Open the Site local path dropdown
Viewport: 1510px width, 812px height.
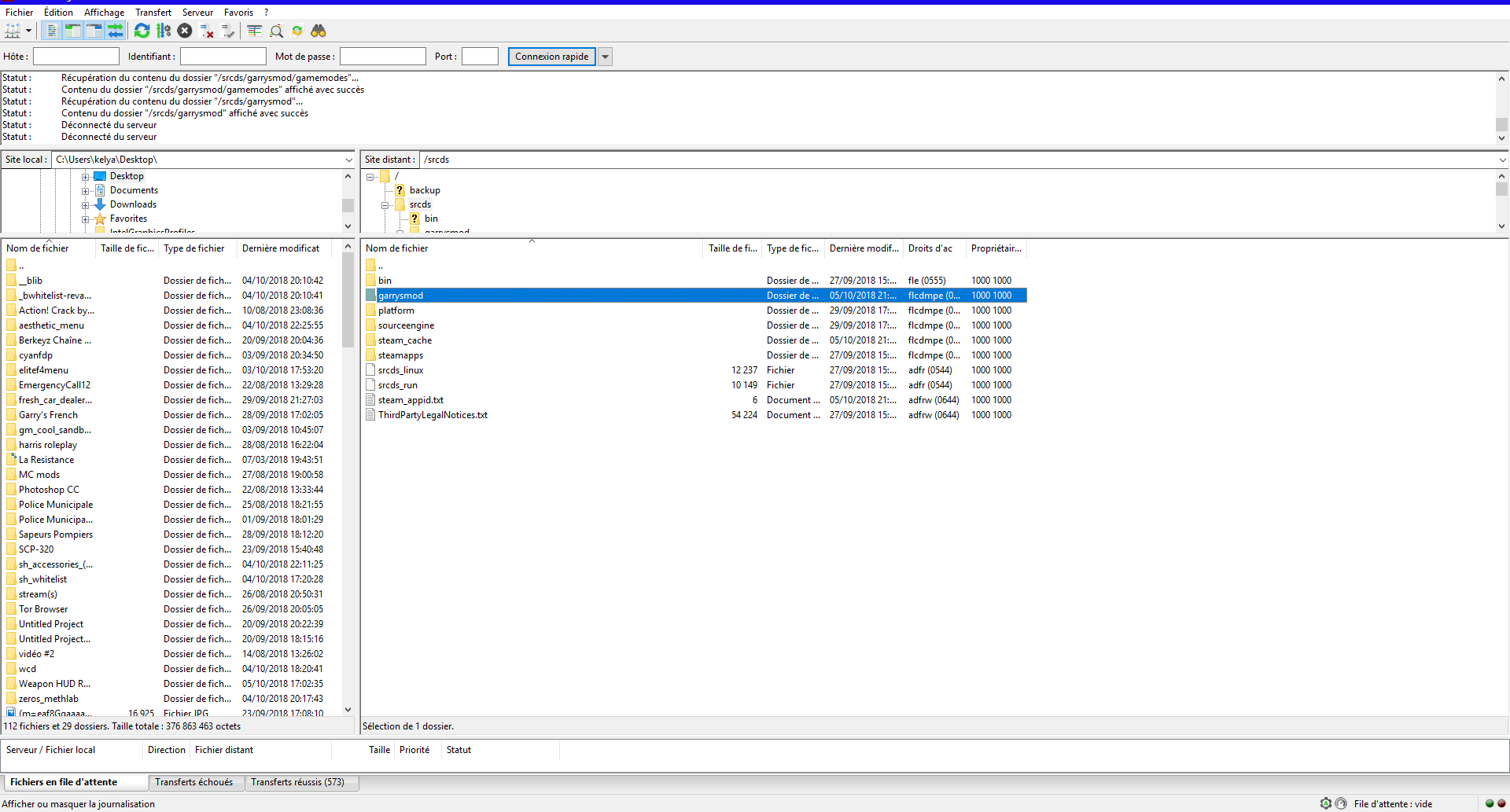(348, 160)
